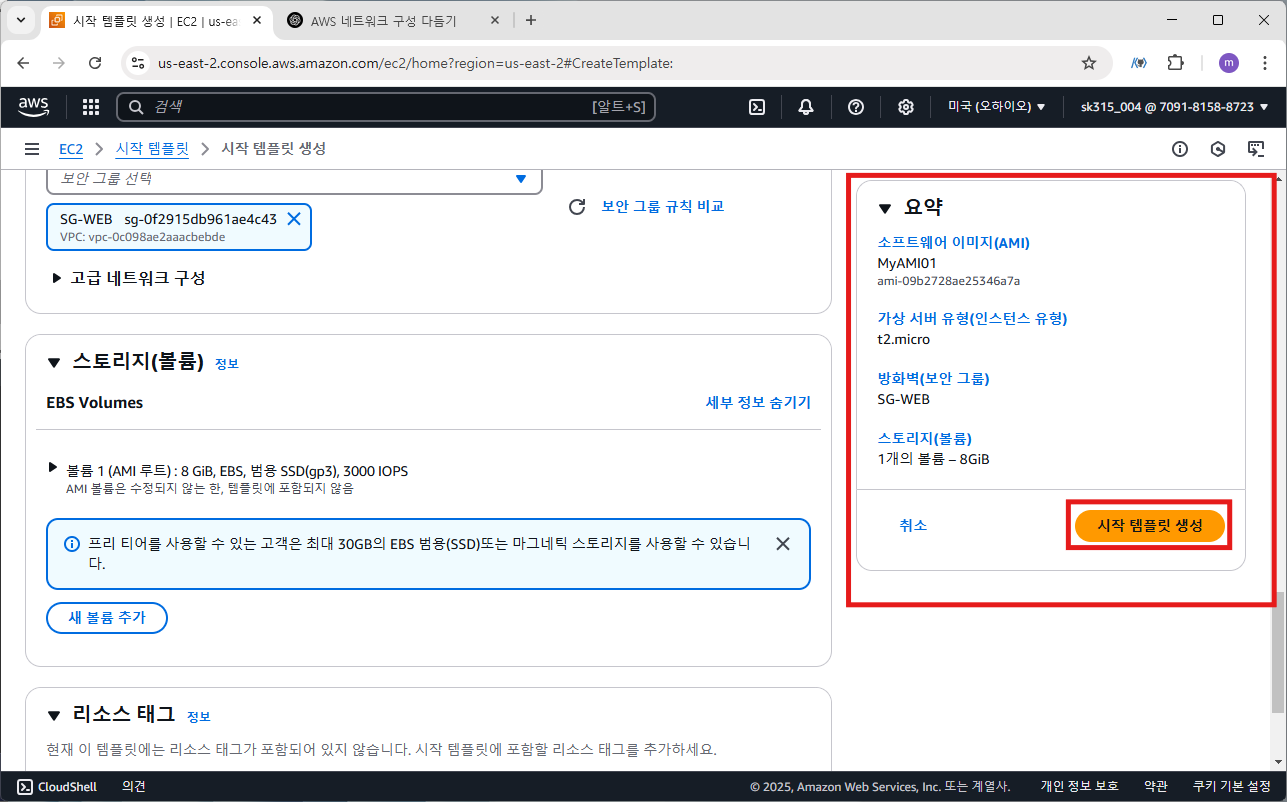The height and width of the screenshot is (802, 1287).
Task: Open the info panel icon
Action: [1180, 149]
